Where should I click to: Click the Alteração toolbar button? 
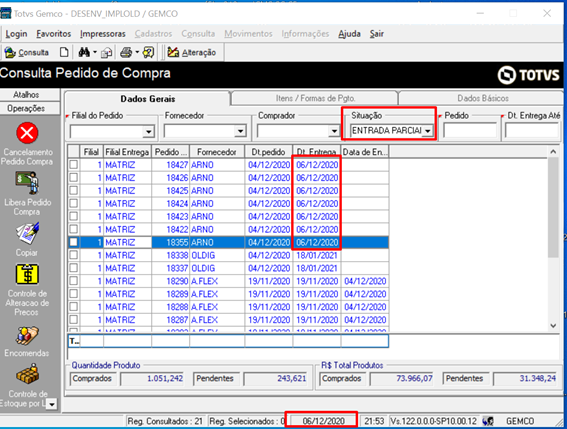[192, 52]
